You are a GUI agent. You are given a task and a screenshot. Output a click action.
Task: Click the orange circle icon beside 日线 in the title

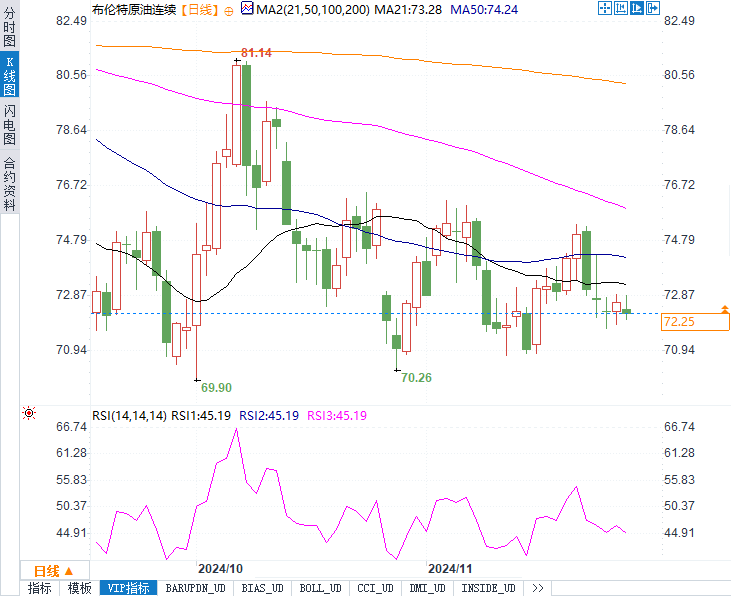point(229,10)
